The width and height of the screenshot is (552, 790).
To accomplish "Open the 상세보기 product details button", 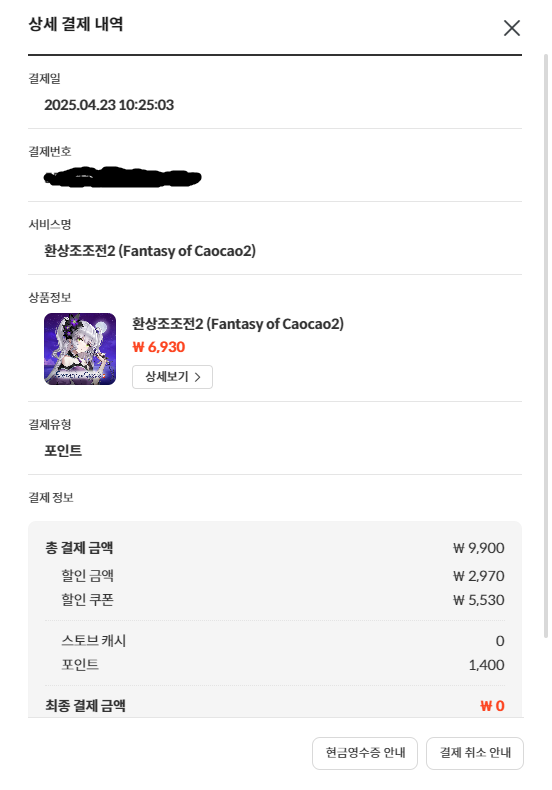I will coord(172,377).
